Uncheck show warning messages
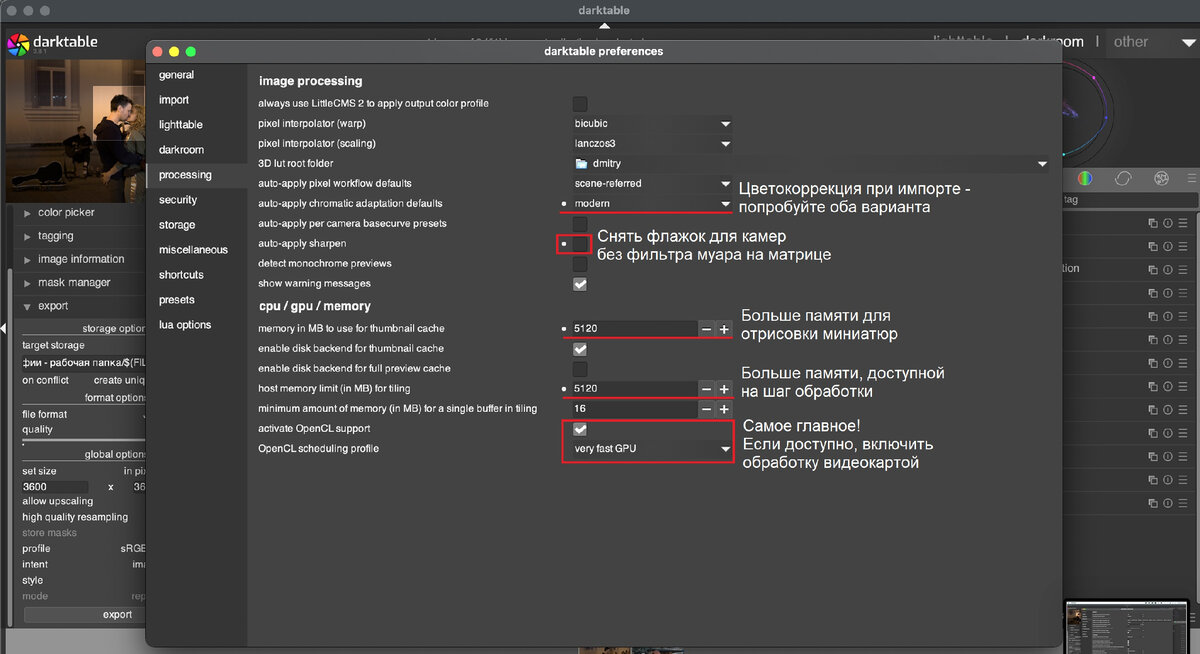The width and height of the screenshot is (1200, 654). point(580,284)
